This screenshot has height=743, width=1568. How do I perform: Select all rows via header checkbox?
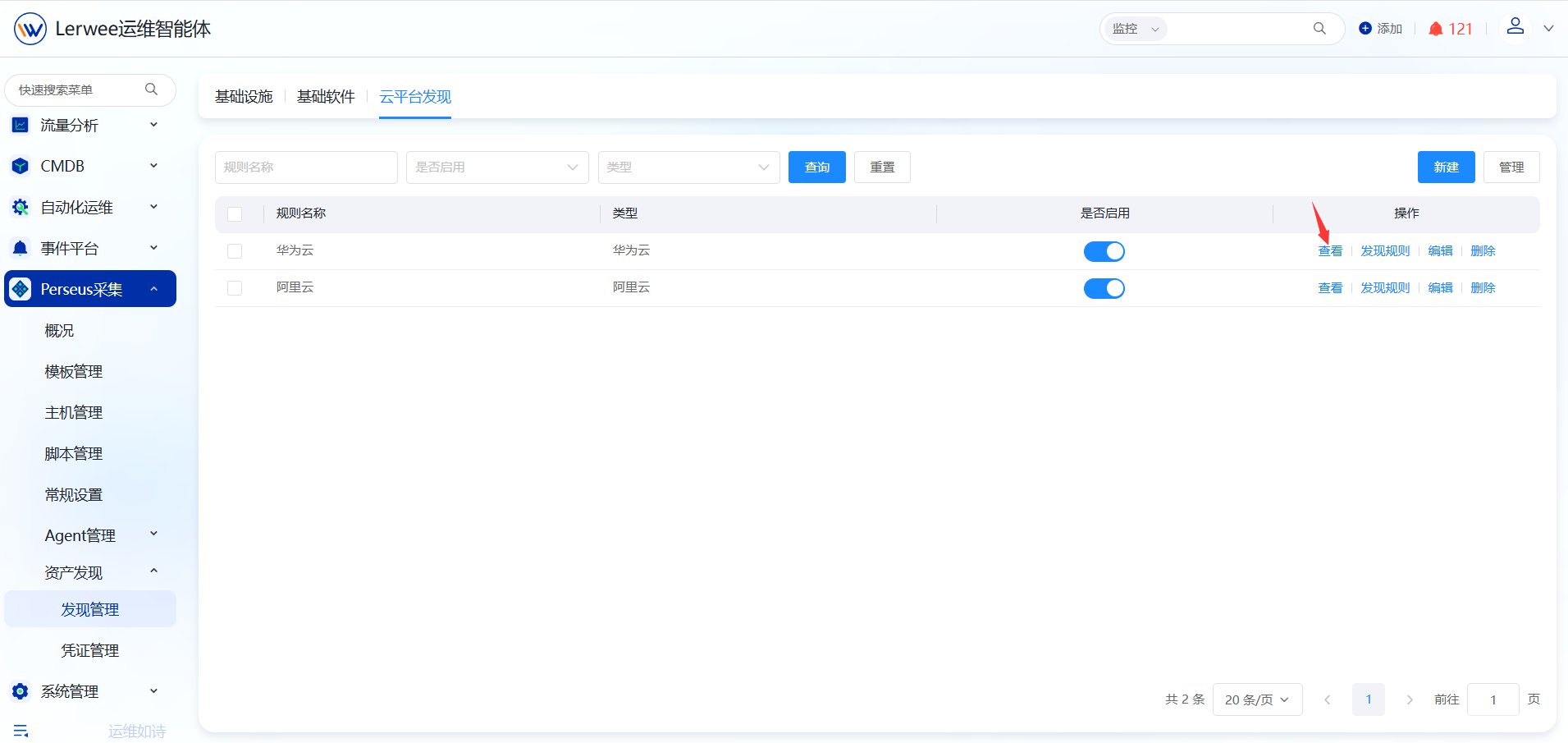pos(235,214)
